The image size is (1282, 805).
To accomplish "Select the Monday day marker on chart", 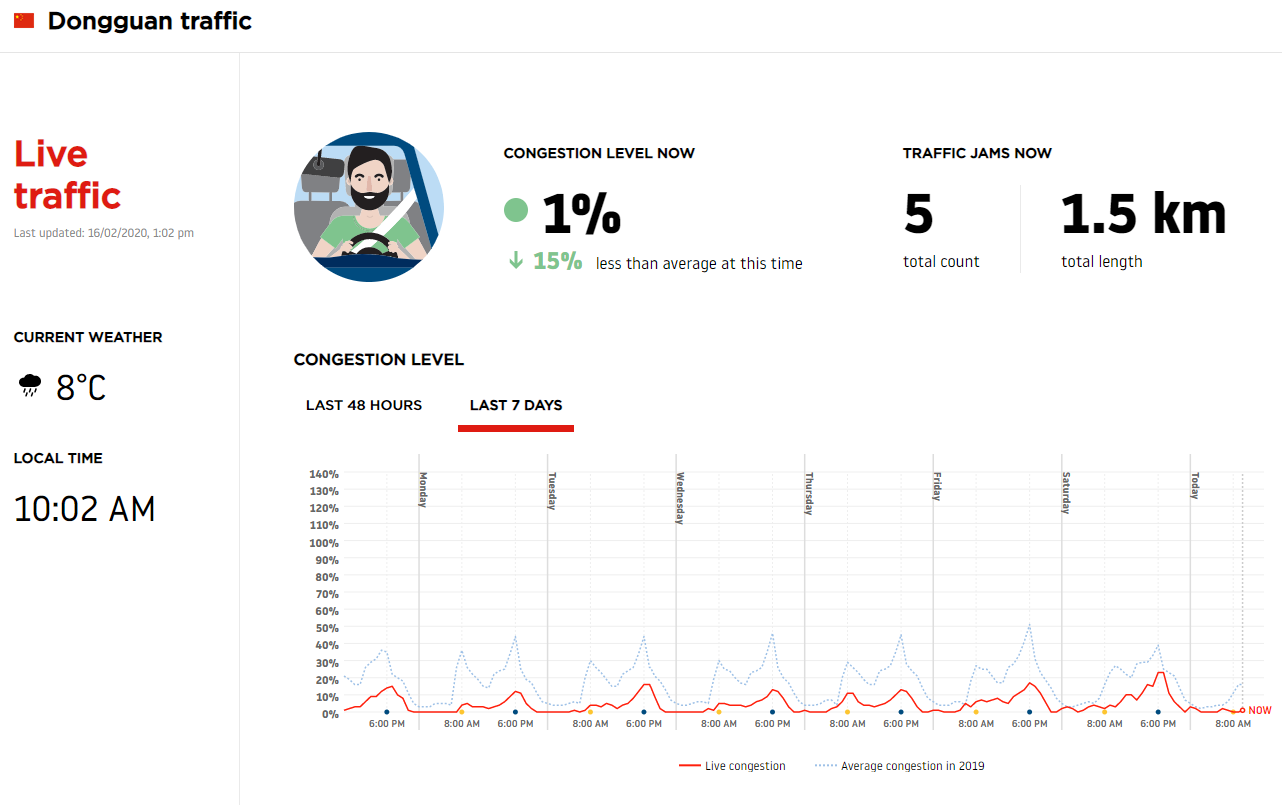I will 423,489.
